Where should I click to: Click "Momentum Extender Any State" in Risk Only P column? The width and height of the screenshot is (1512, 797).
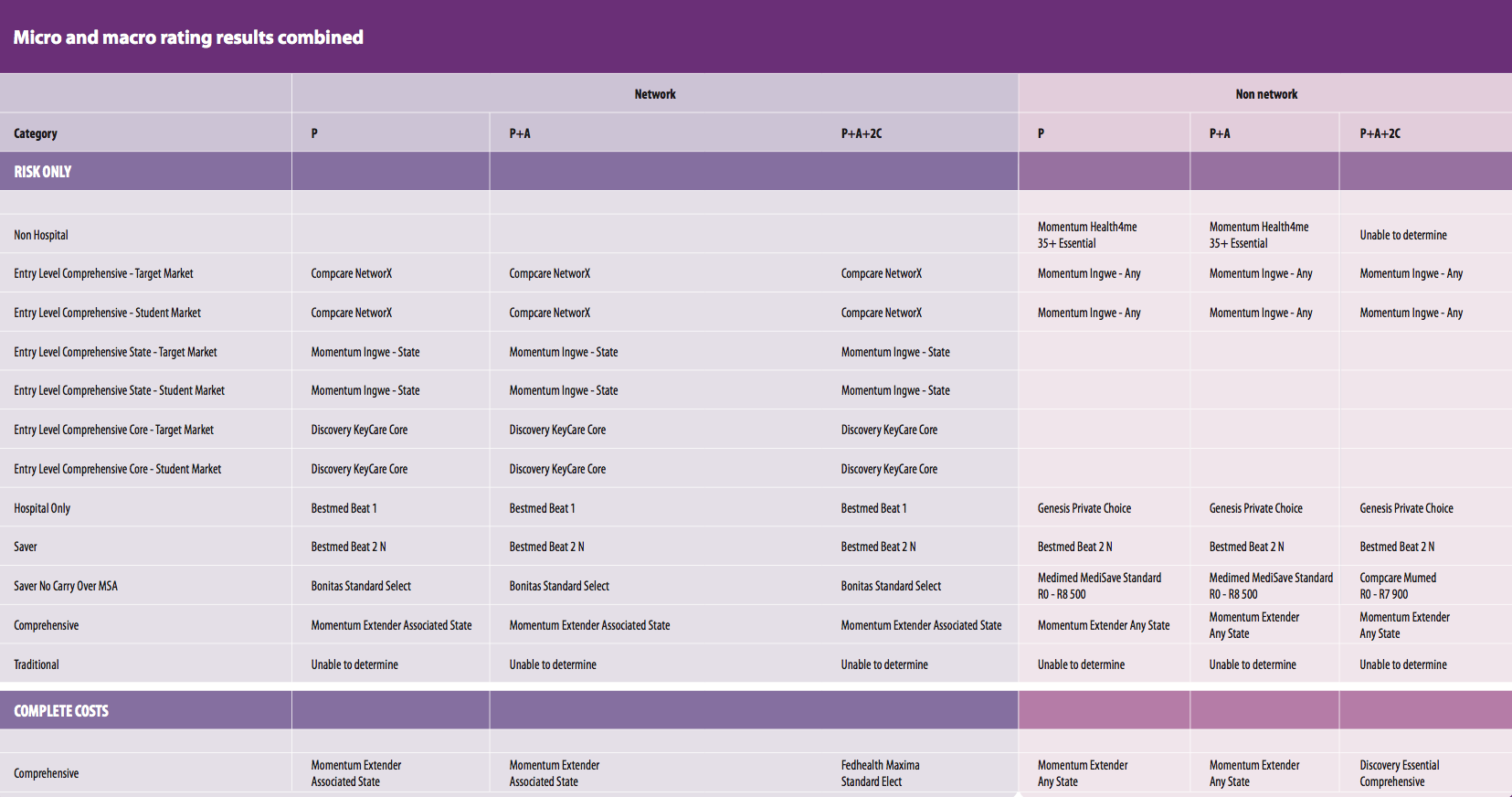click(1103, 625)
